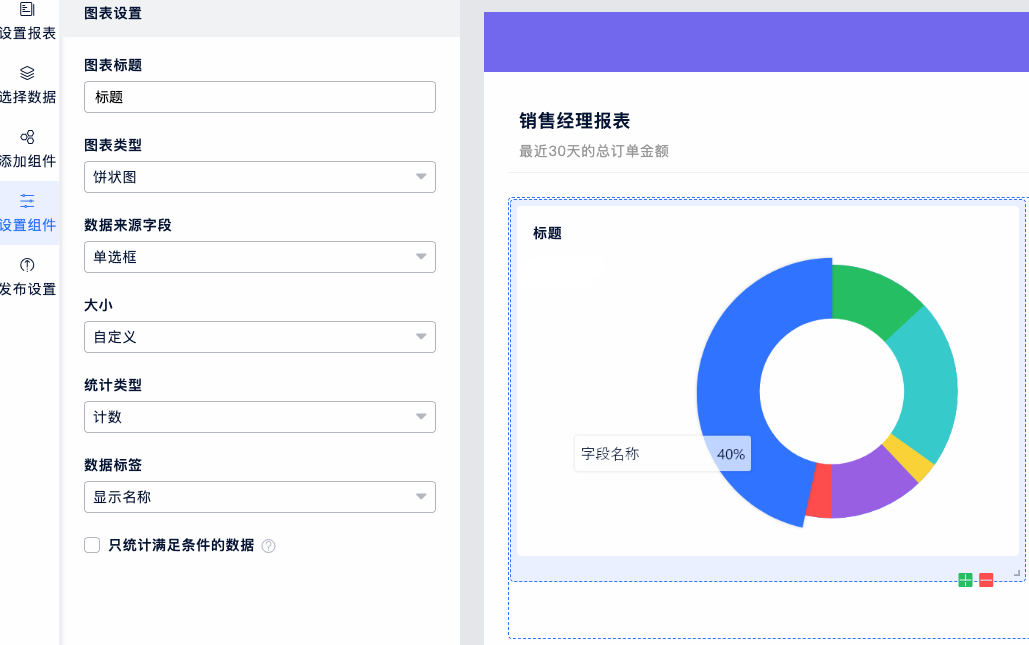Click the green plus add-component icon

(x=965, y=580)
